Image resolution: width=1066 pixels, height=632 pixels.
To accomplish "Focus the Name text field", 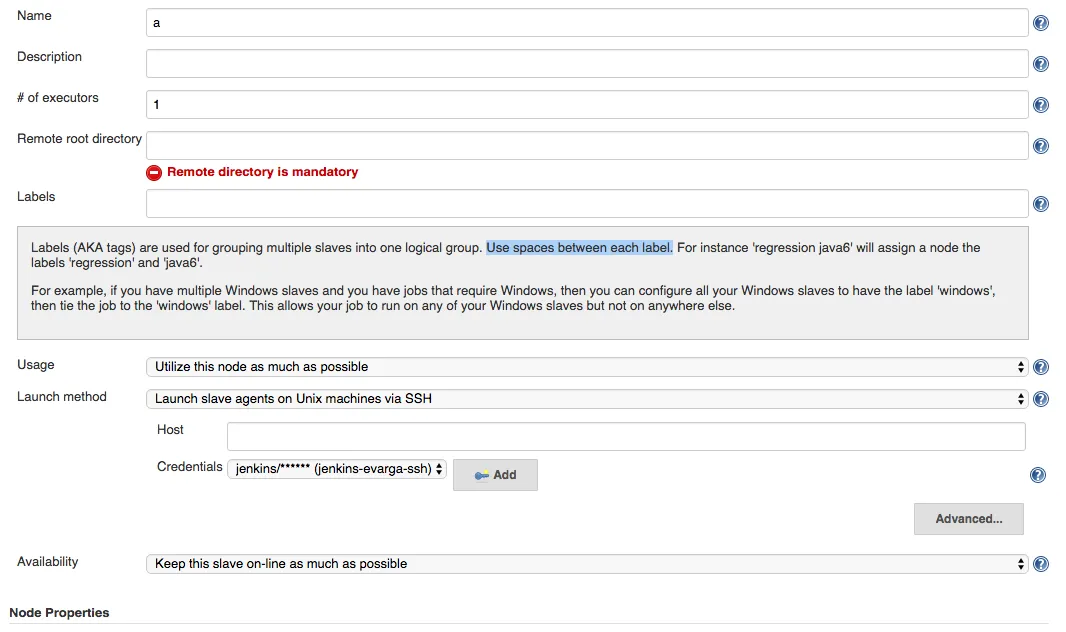I will 586,22.
